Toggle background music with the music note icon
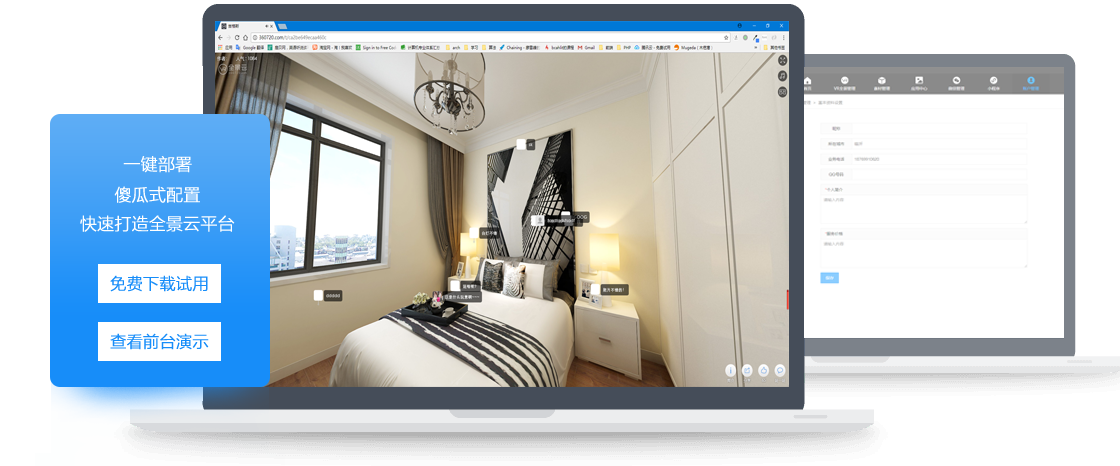 click(782, 76)
